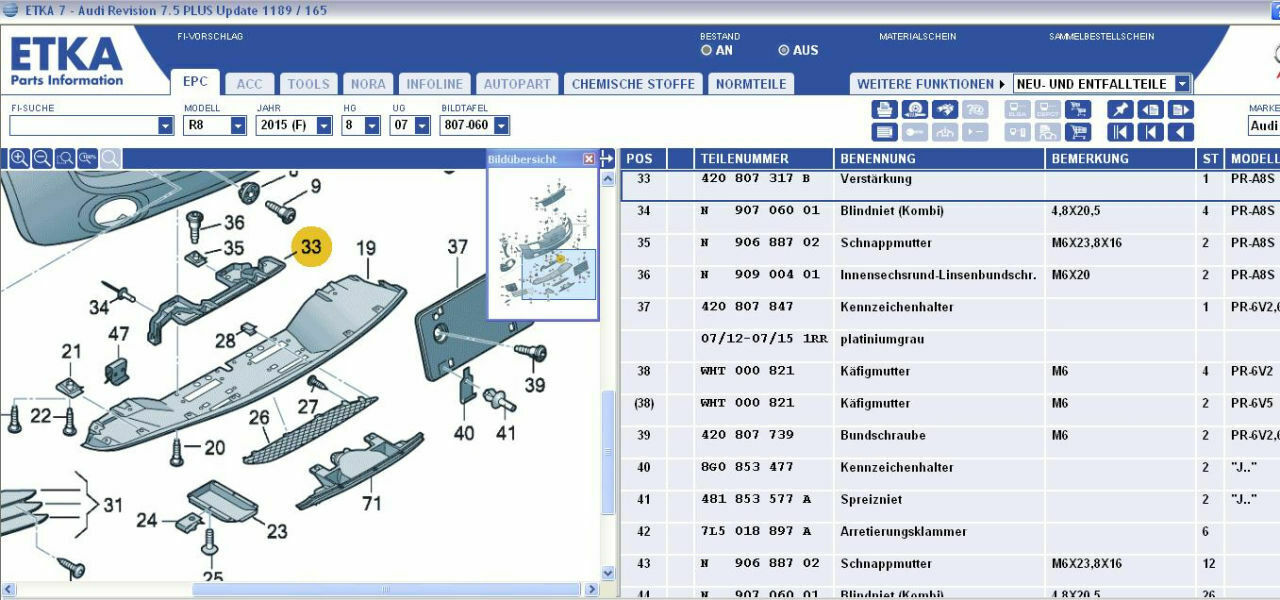Switch to the TOOLS tab
Image resolution: width=1280 pixels, height=600 pixels.
pyautogui.click(x=308, y=84)
